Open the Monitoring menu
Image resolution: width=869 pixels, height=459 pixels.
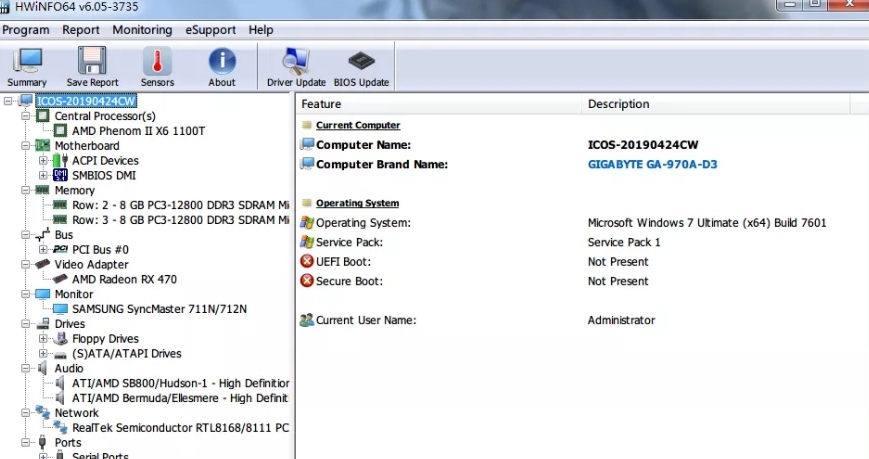pyautogui.click(x=142, y=30)
